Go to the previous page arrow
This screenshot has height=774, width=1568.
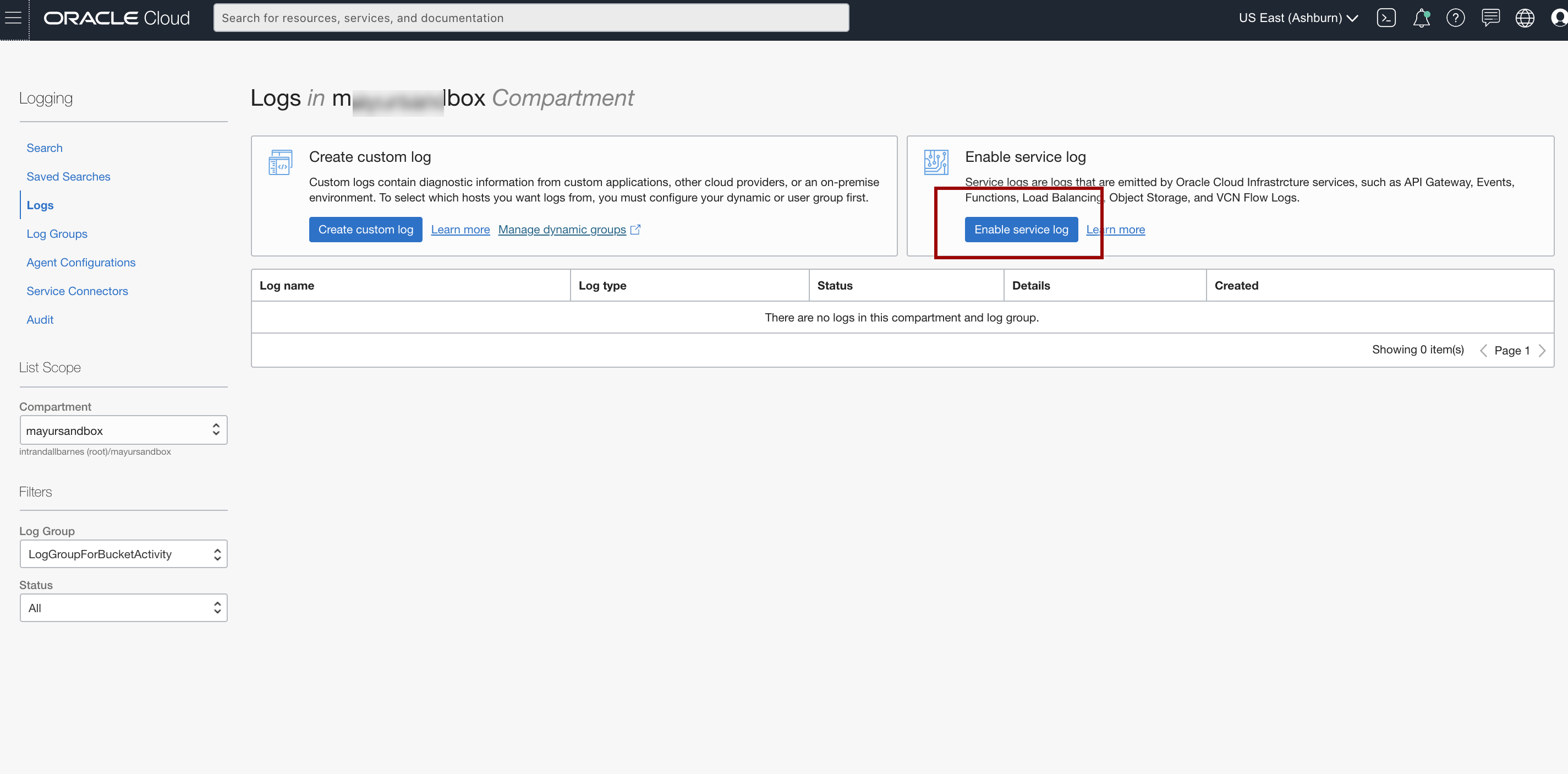1483,350
